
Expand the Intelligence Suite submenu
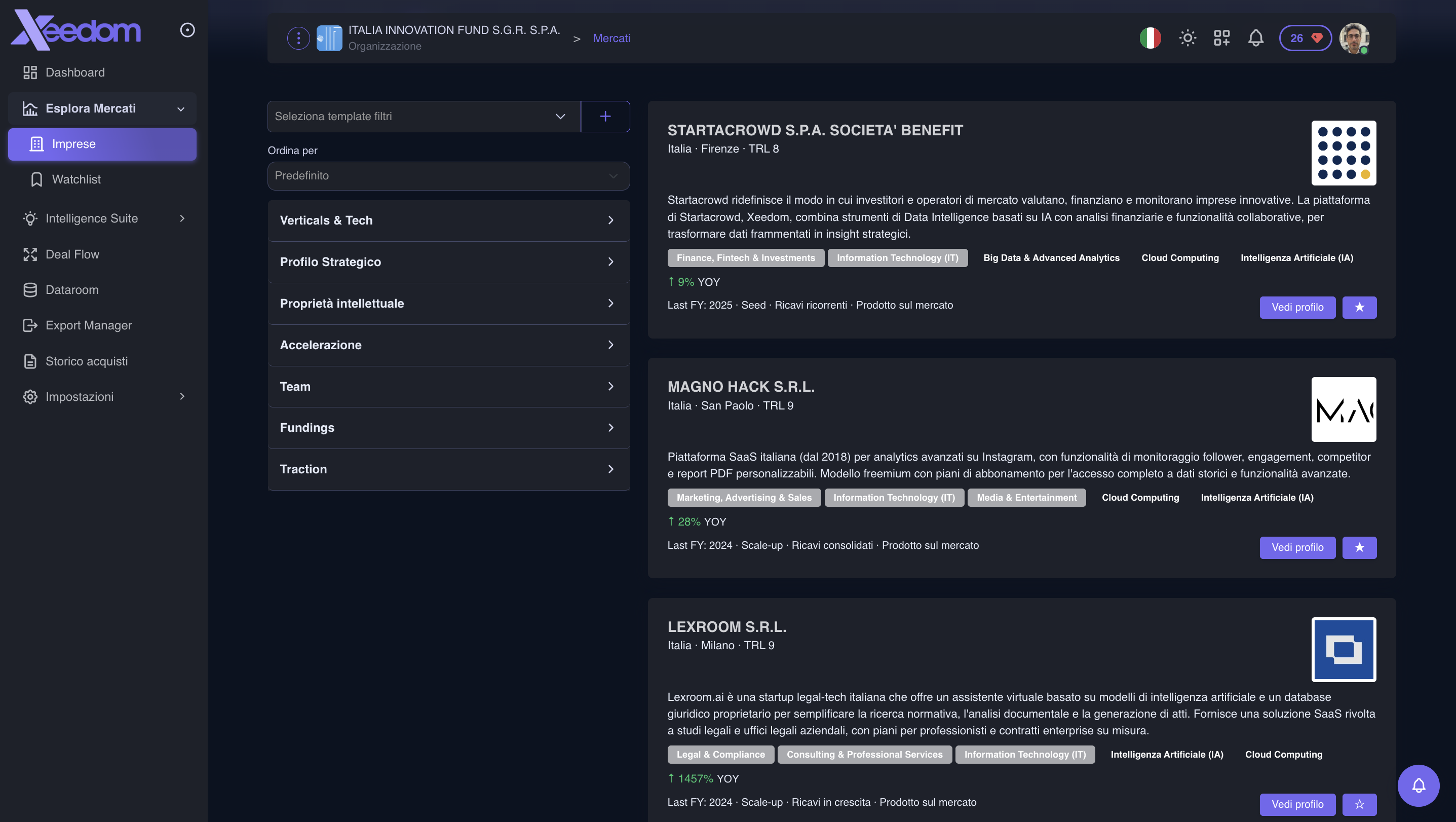click(102, 218)
